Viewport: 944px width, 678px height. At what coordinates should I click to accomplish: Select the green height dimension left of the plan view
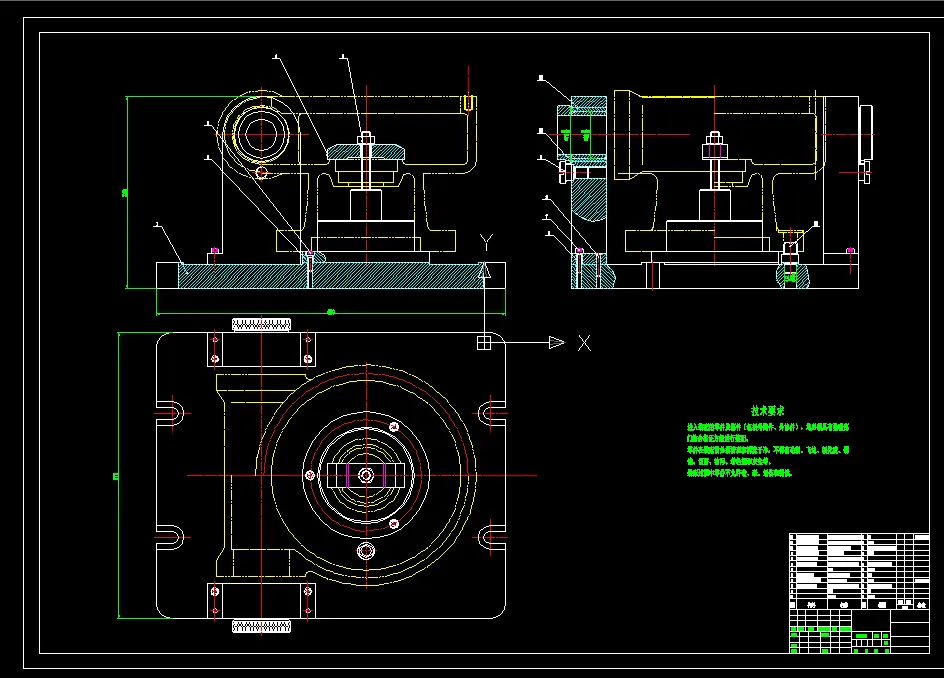(117, 476)
